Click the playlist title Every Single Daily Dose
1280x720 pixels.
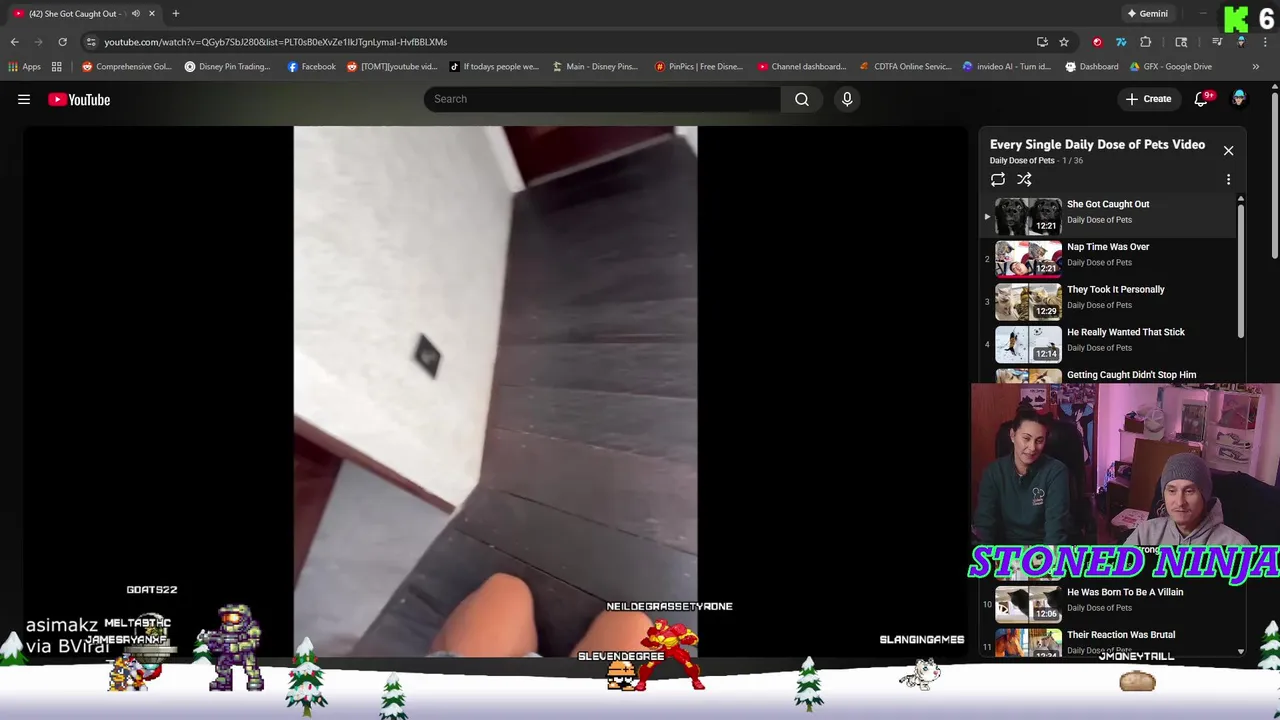[1097, 145]
